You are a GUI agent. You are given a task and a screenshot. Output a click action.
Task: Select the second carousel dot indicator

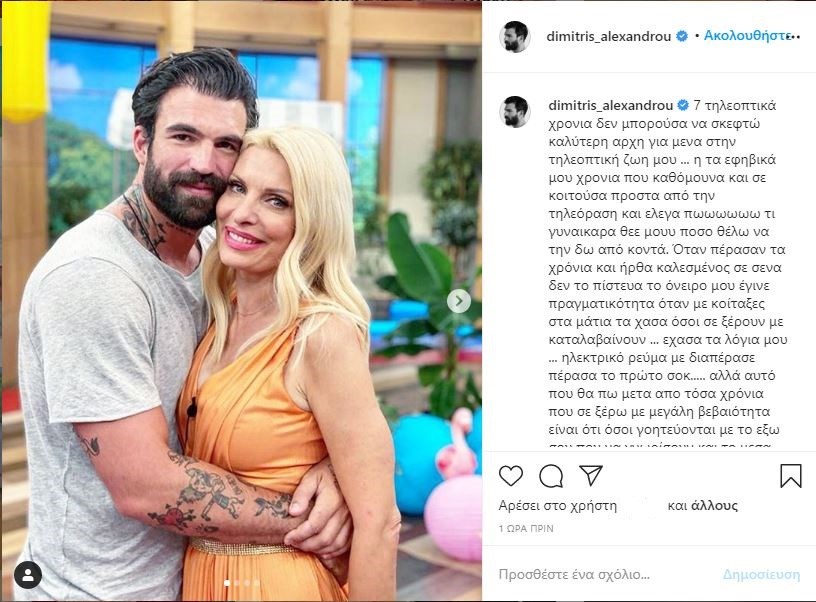[x=237, y=583]
